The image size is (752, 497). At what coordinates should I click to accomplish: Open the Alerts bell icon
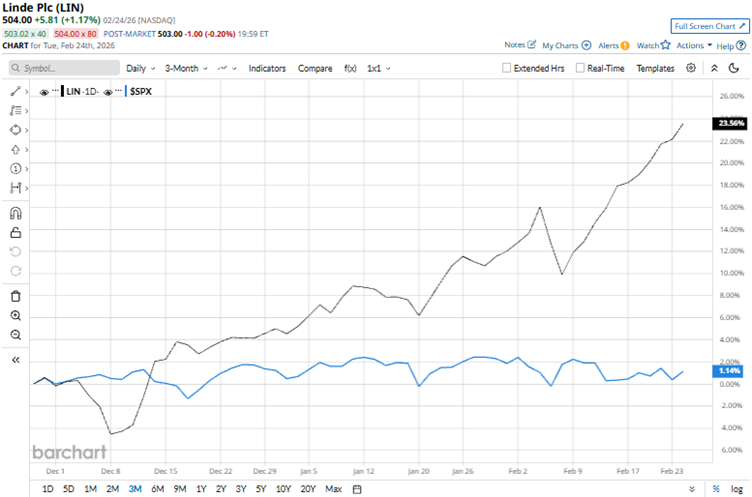tap(625, 46)
